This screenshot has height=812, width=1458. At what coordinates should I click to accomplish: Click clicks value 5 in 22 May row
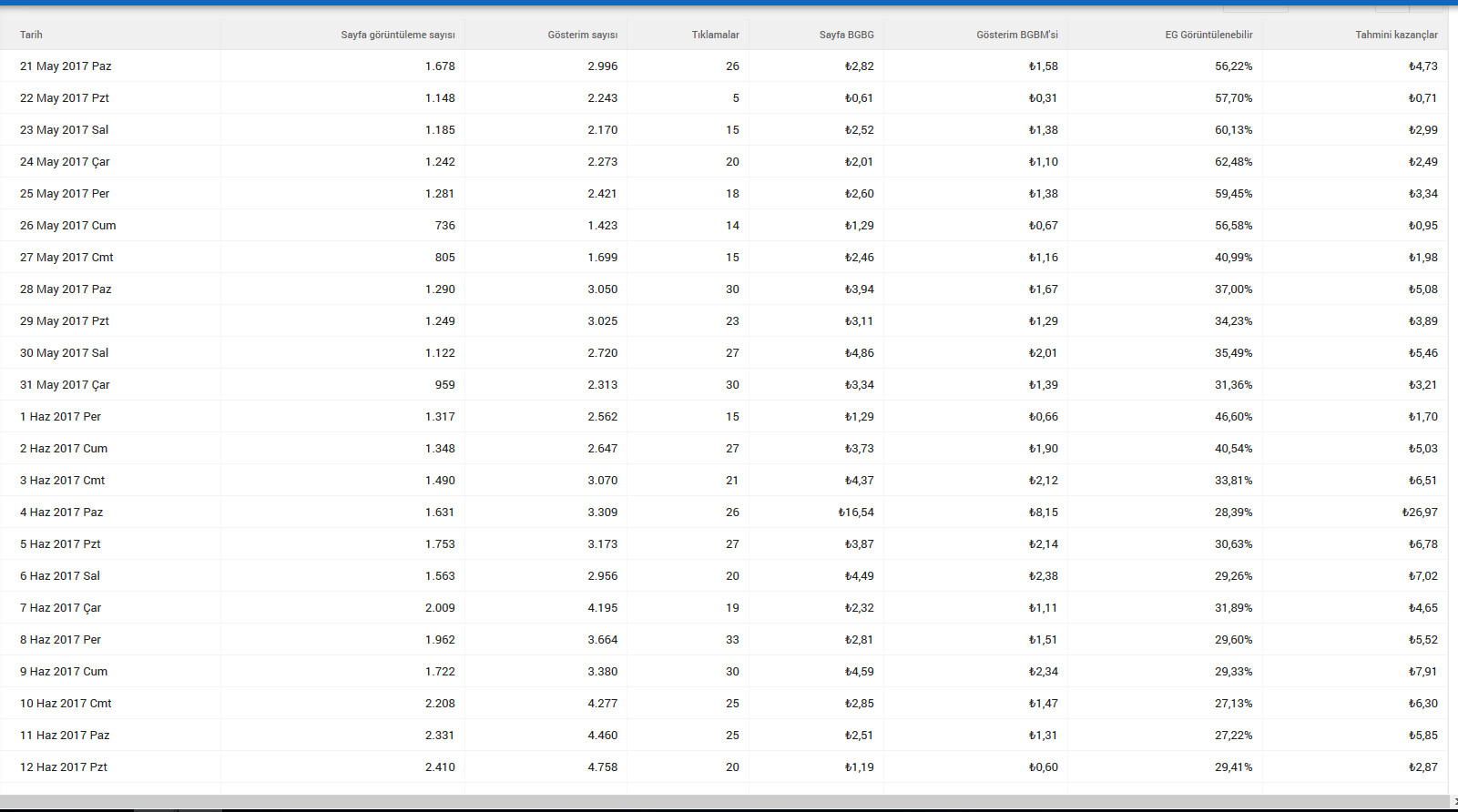pos(736,98)
